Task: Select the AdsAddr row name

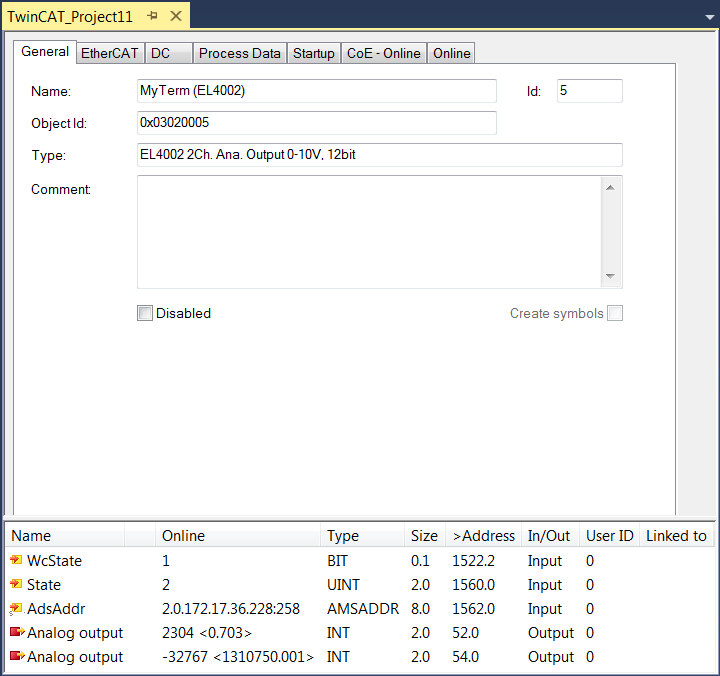Action: point(56,608)
